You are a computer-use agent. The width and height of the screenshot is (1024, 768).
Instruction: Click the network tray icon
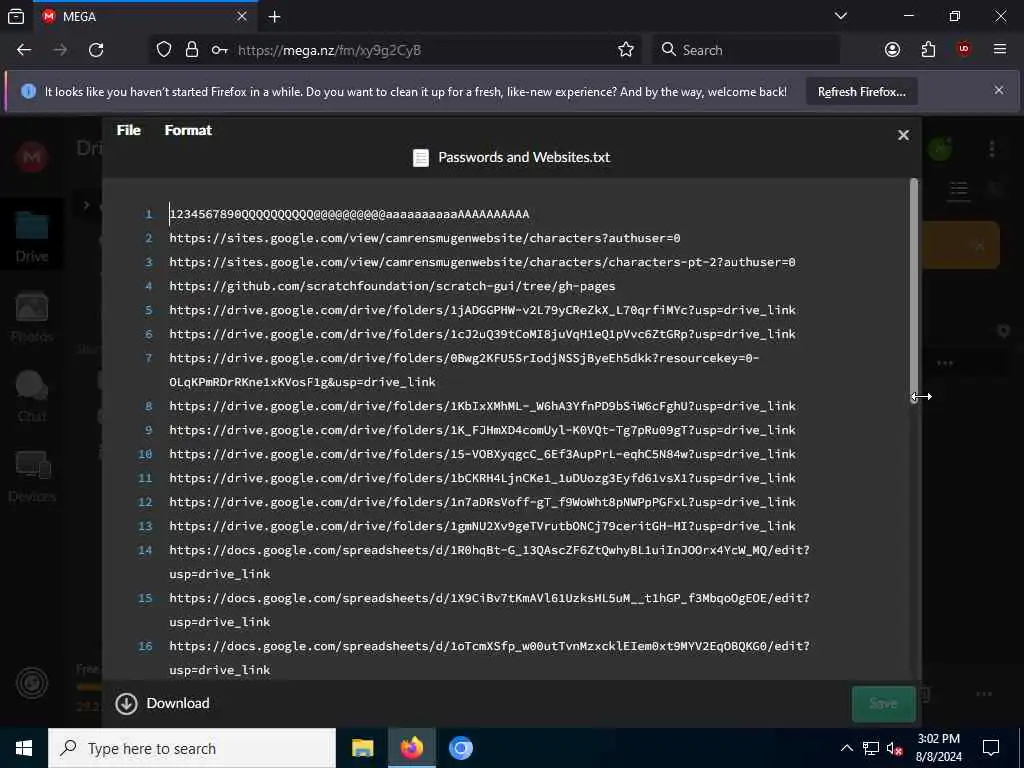pyautogui.click(x=871, y=748)
